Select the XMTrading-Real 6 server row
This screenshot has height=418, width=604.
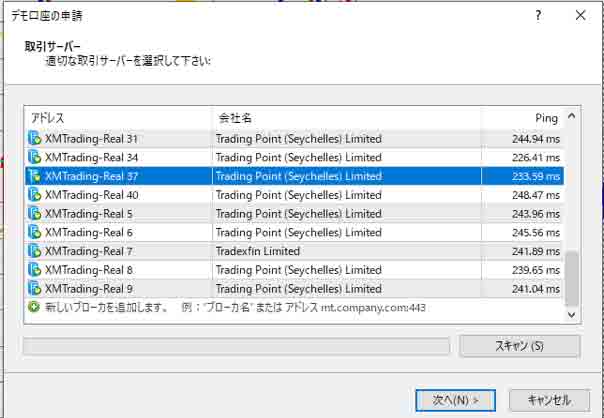[294, 232]
